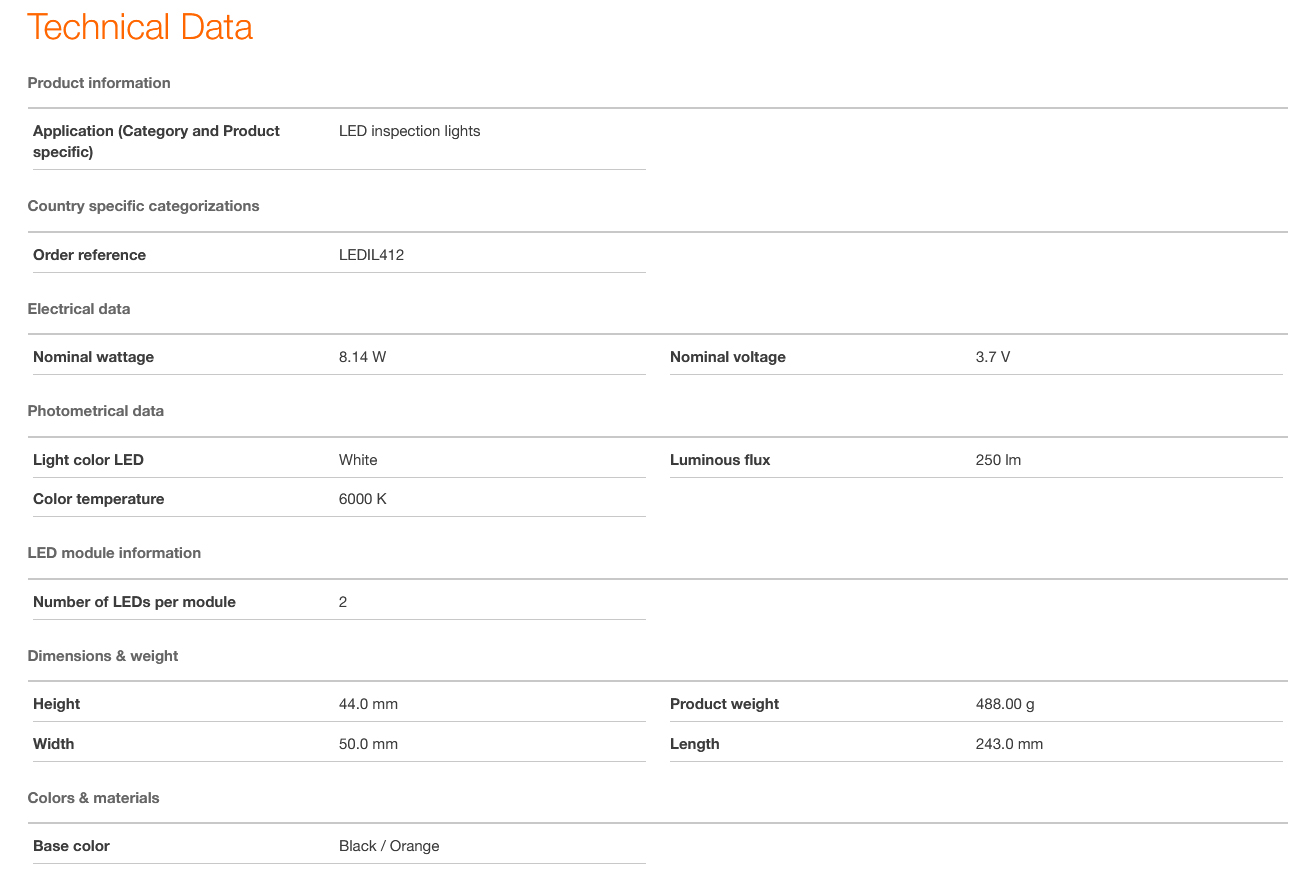The width and height of the screenshot is (1300, 873).
Task: Click the Light color LED label
Action: (x=88, y=460)
